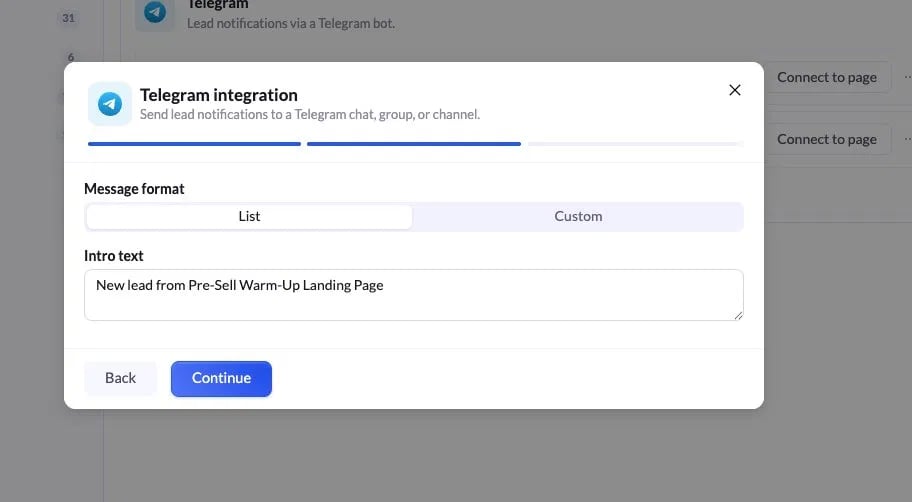Image resolution: width=912 pixels, height=502 pixels.
Task: Switch to the Custom message format
Action: pos(578,216)
